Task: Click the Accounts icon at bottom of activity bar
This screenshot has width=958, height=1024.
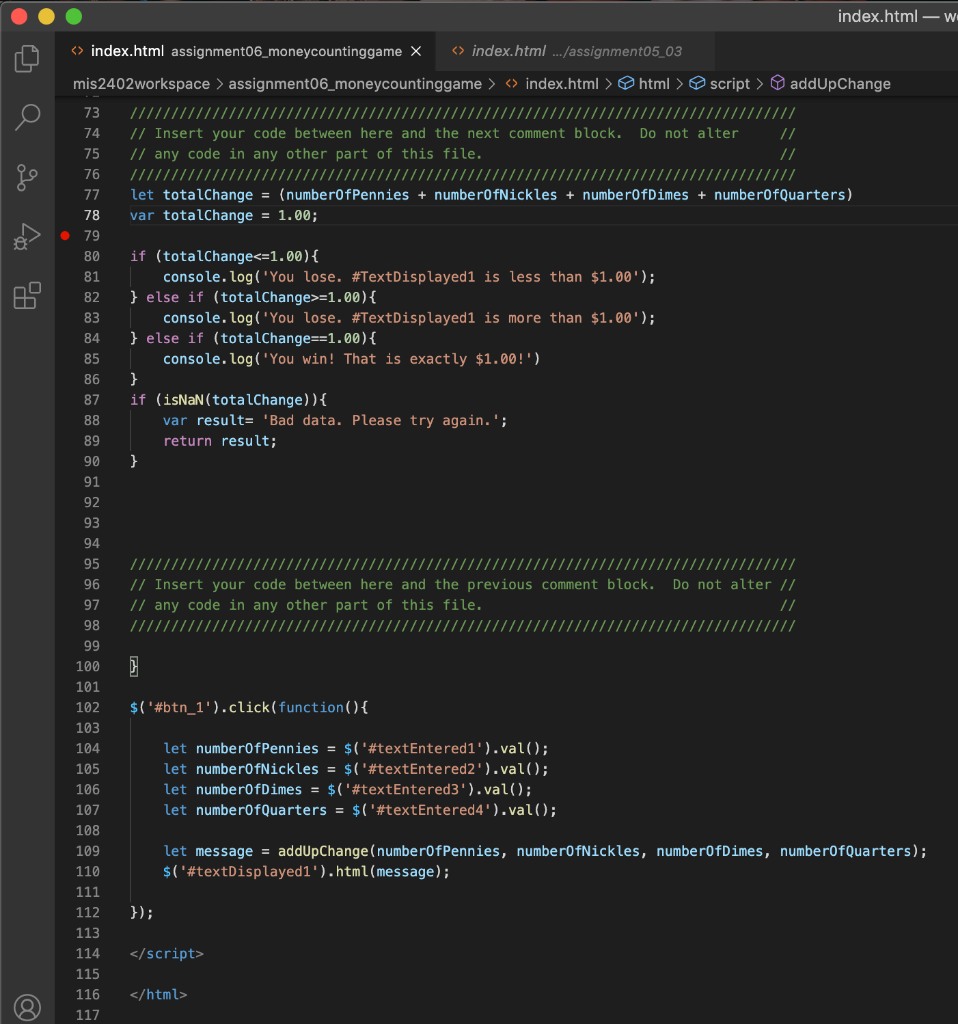Action: pos(27,1007)
